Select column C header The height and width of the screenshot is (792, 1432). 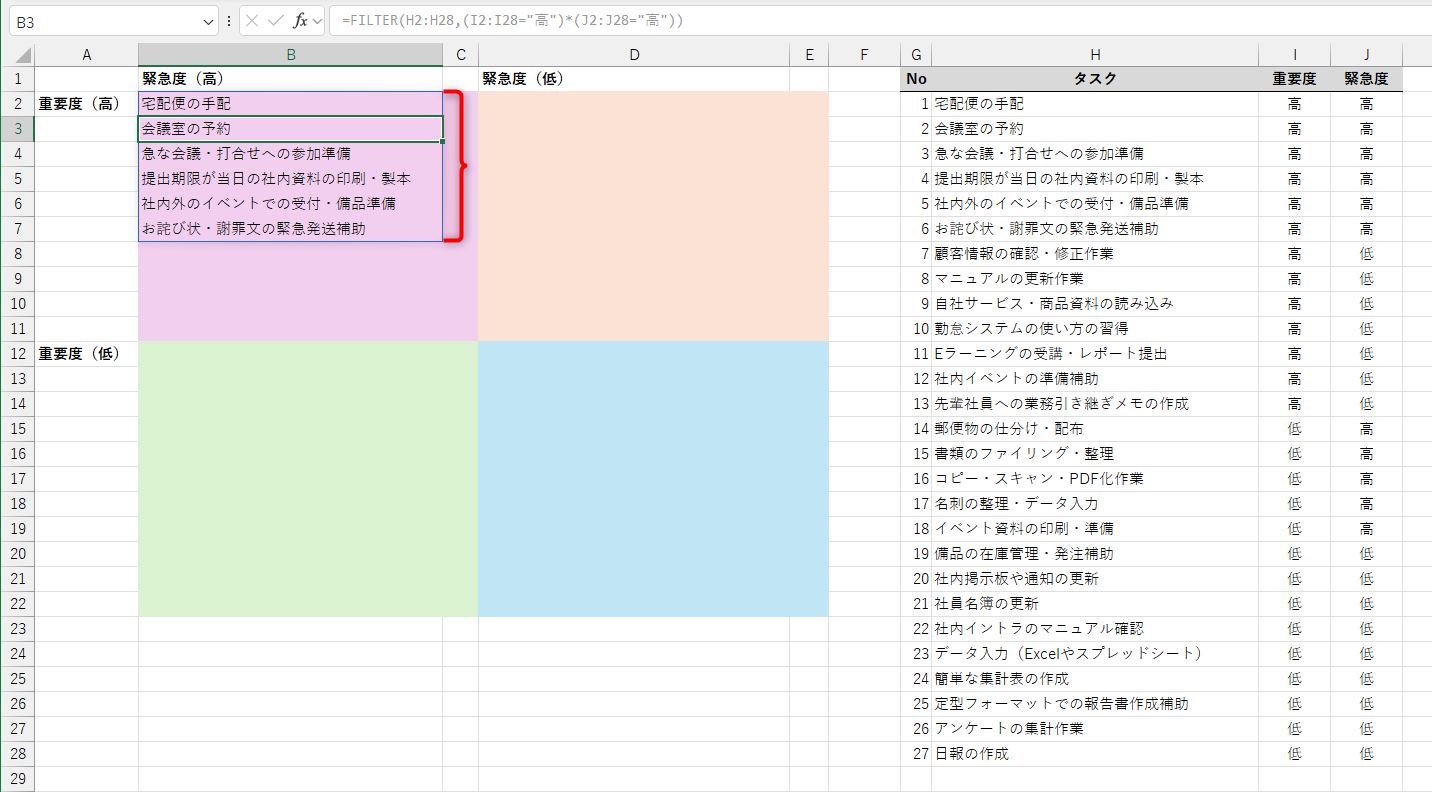click(461, 55)
